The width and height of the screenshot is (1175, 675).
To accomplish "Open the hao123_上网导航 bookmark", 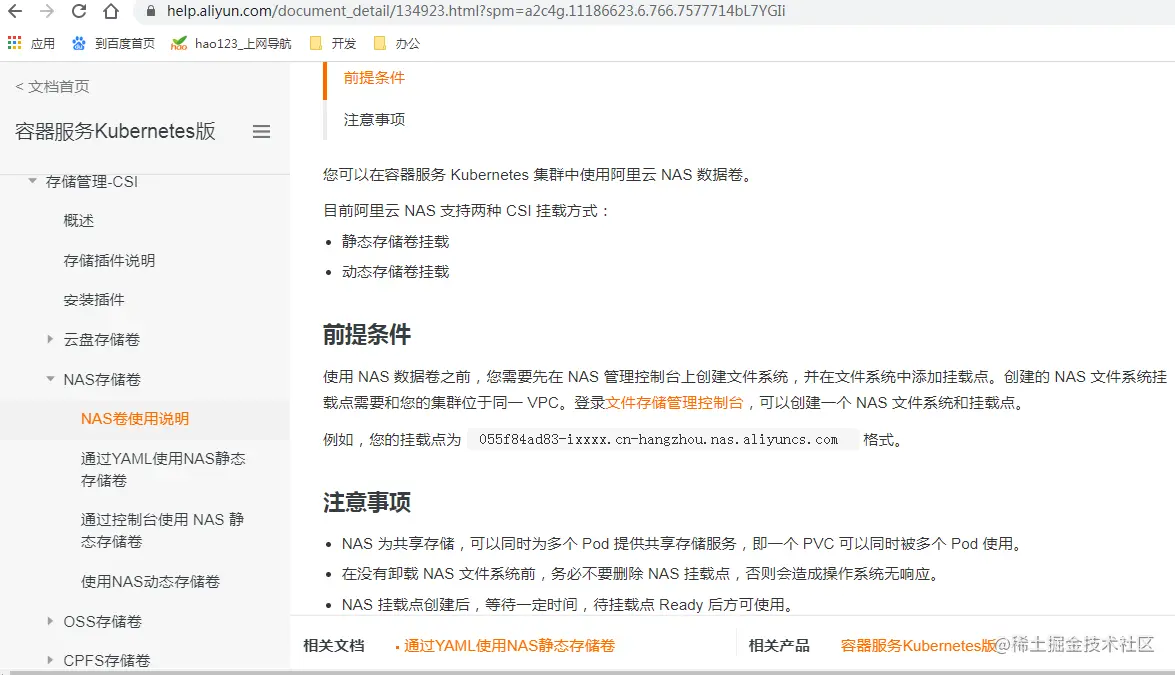I will coord(231,43).
